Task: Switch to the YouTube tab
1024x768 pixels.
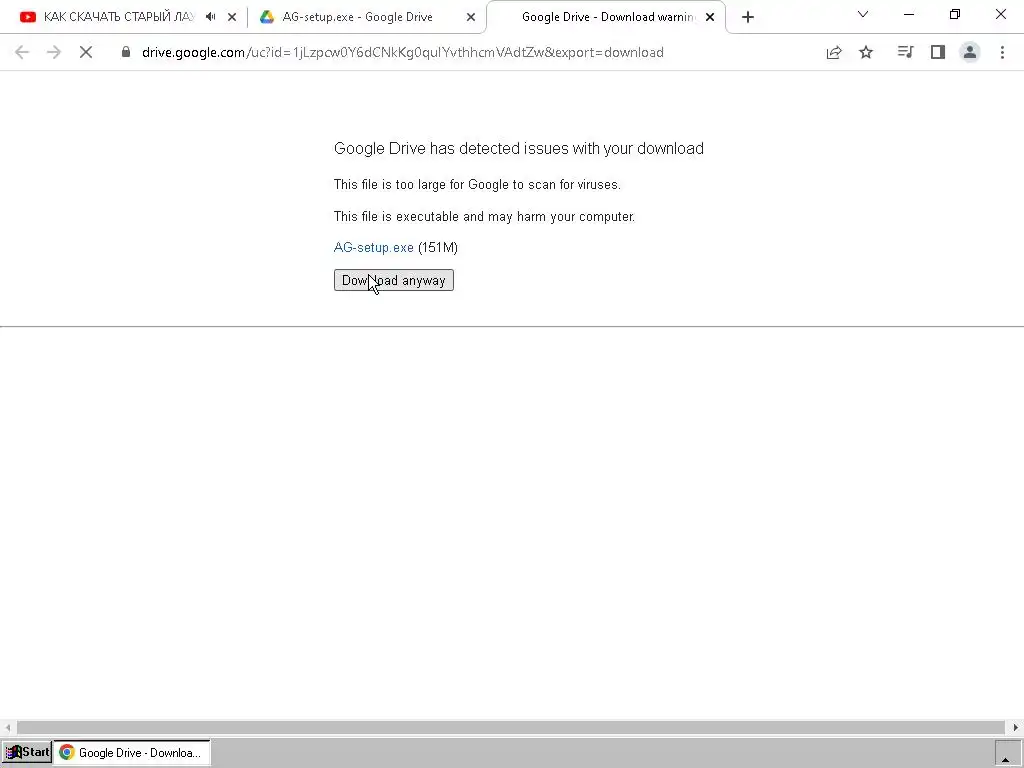Action: tap(118, 17)
